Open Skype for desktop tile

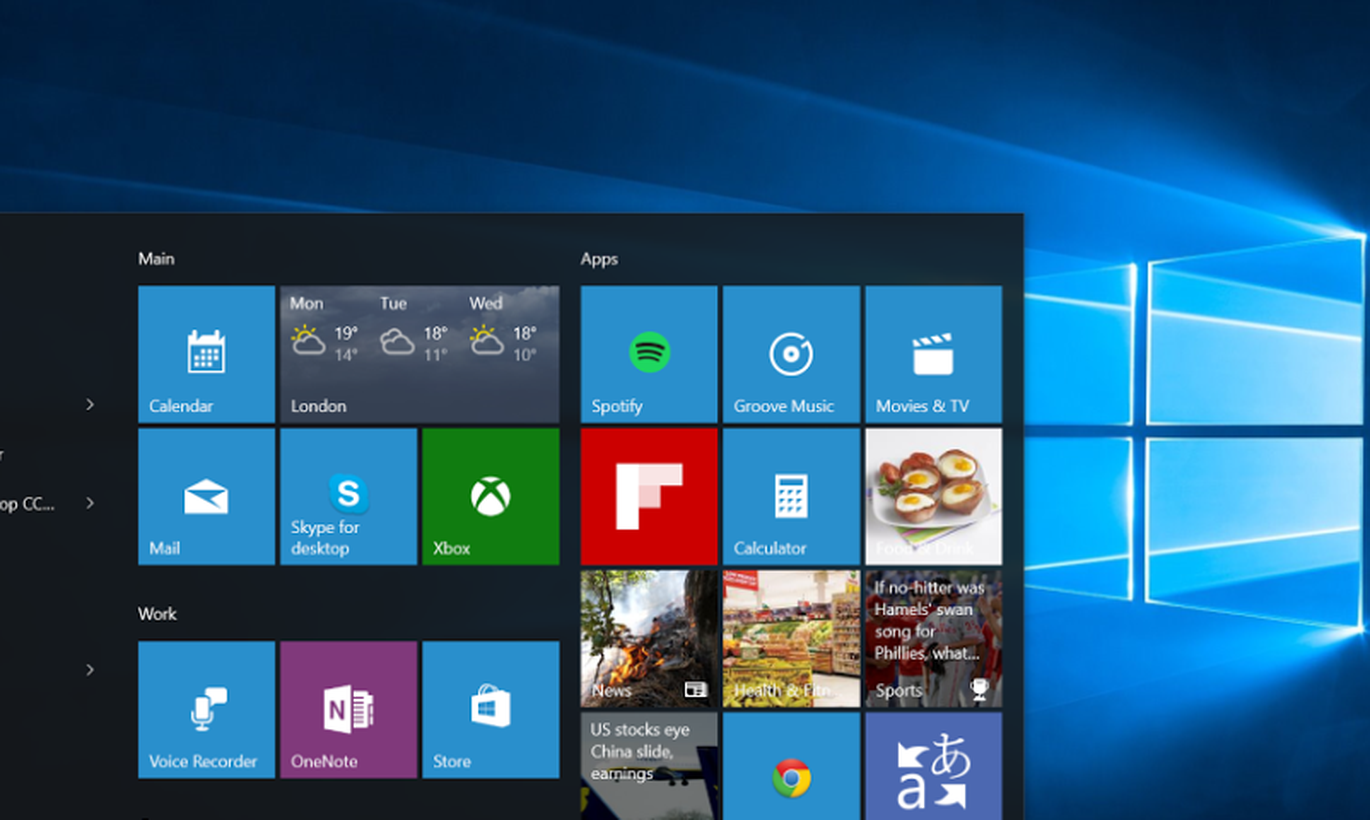tap(348, 496)
